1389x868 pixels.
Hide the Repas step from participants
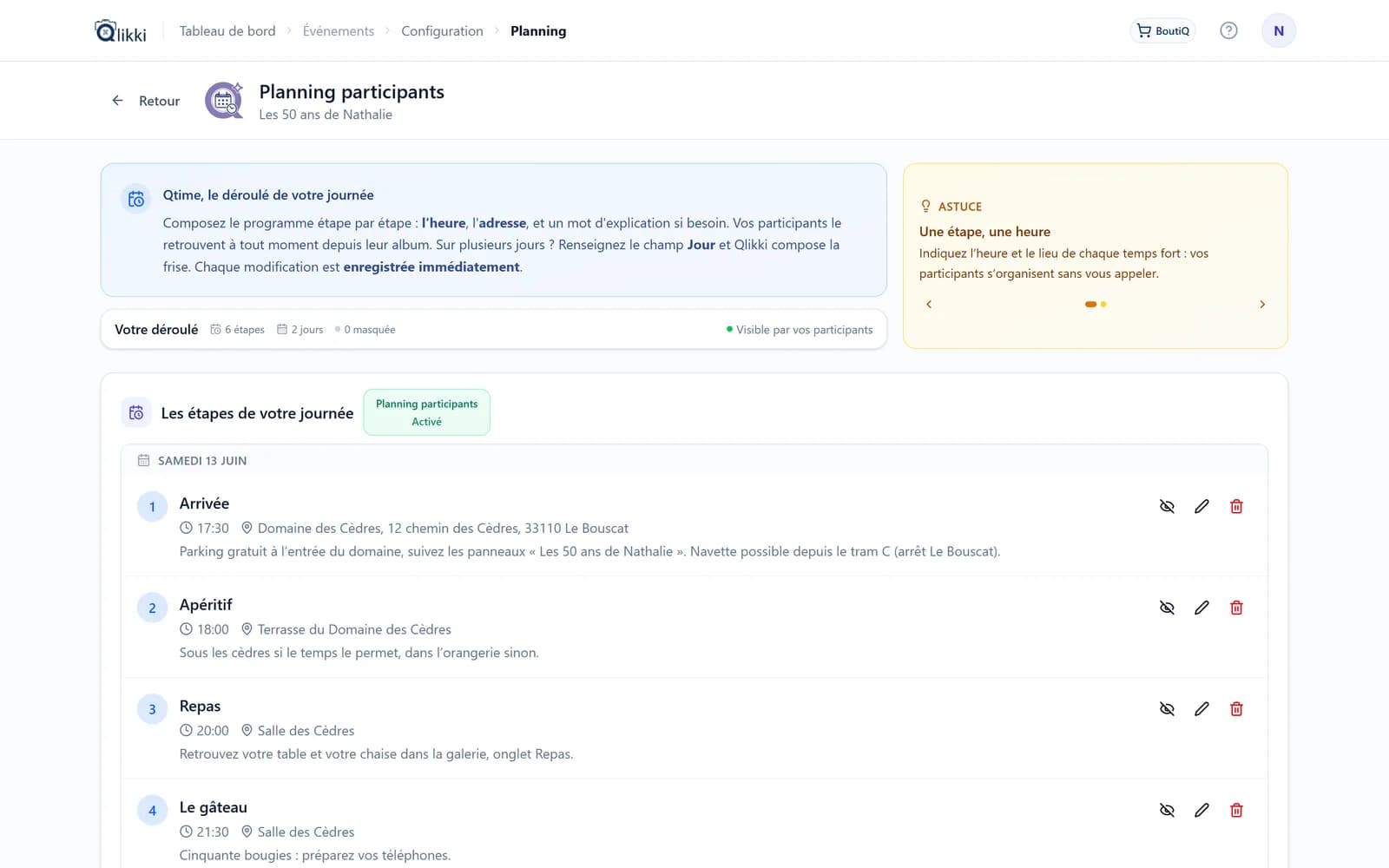1167,709
